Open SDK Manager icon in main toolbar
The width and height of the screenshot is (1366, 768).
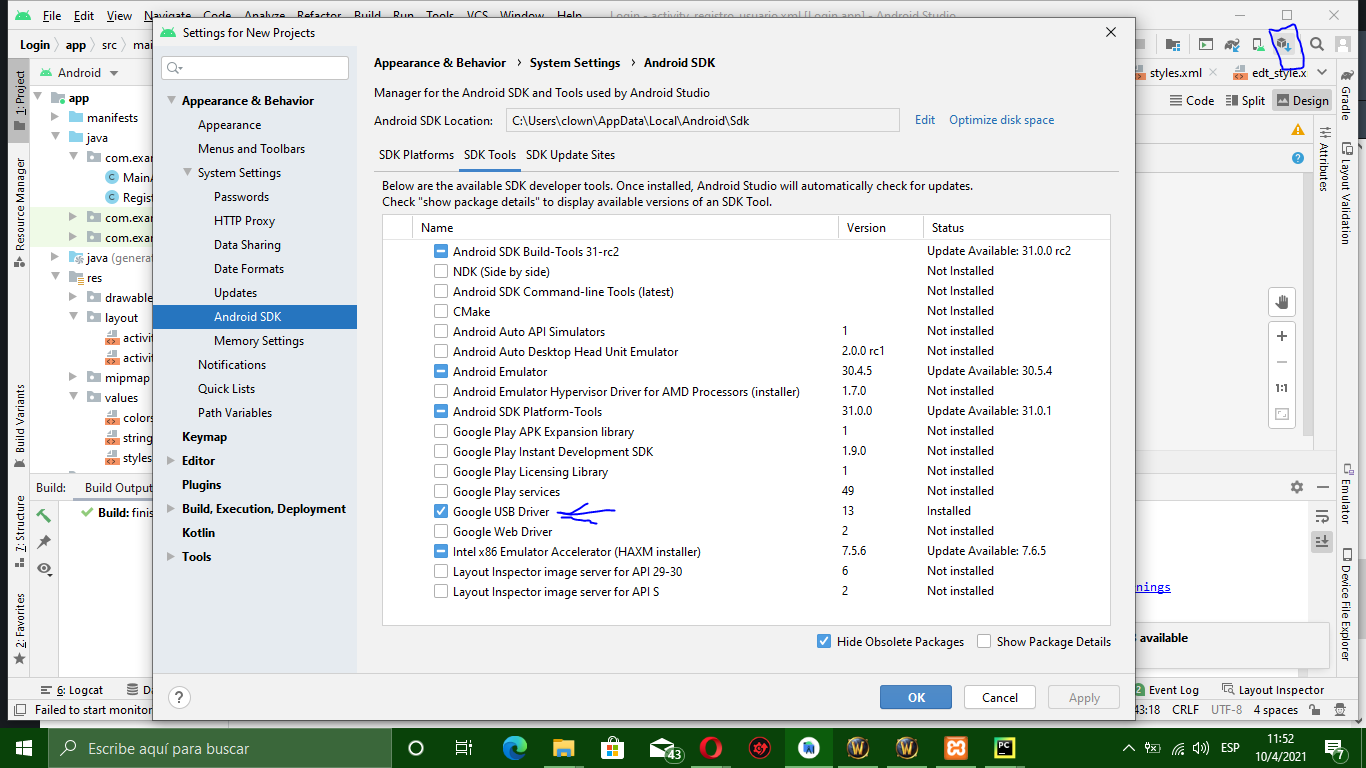(1284, 44)
